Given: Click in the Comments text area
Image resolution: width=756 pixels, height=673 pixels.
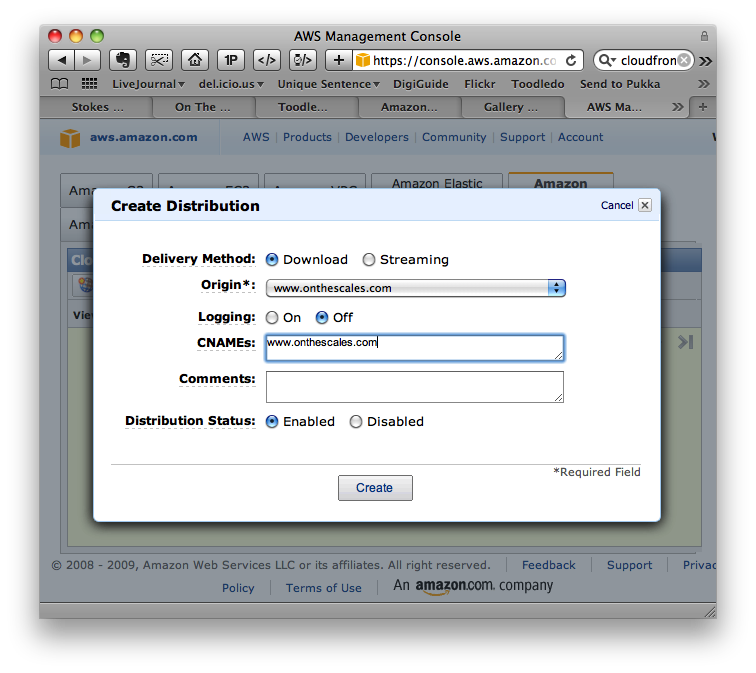Looking at the screenshot, I should [x=415, y=387].
